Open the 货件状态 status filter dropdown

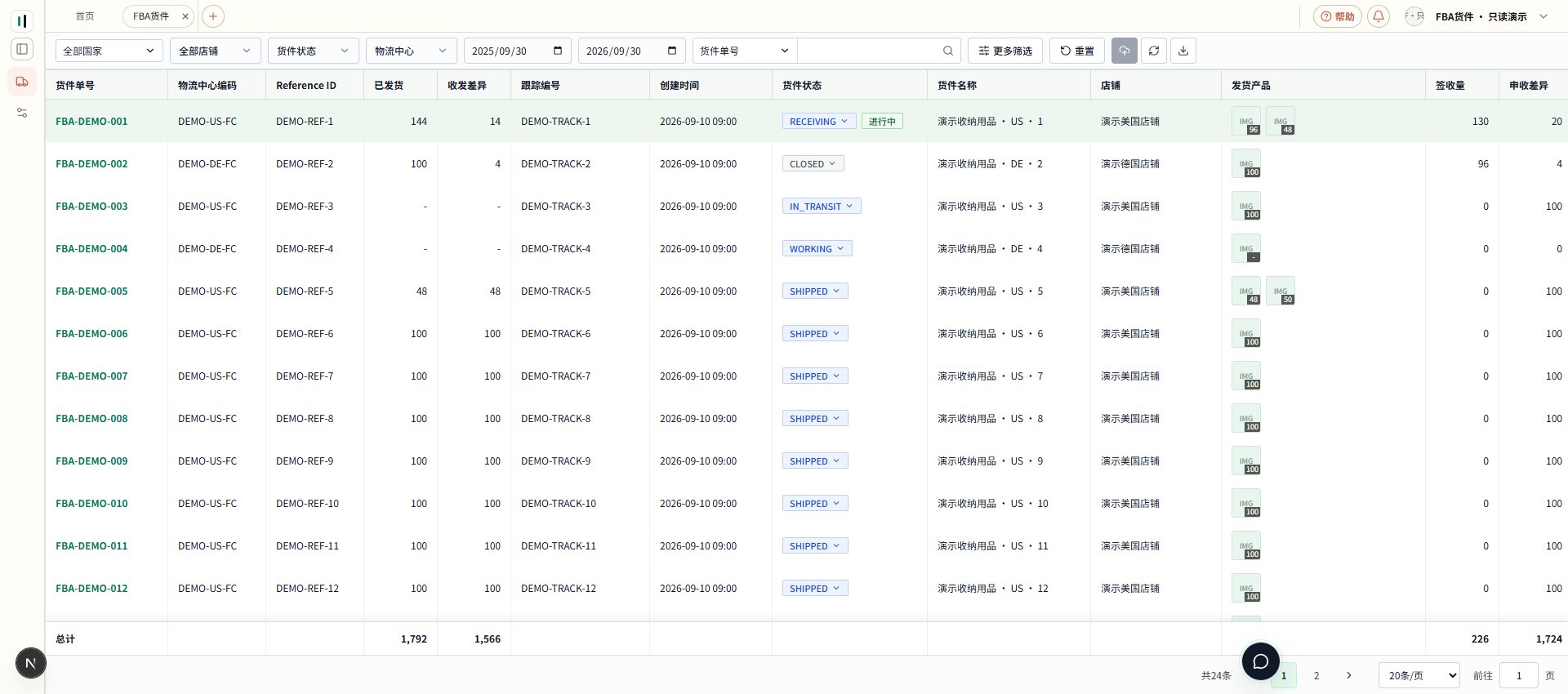(x=314, y=51)
